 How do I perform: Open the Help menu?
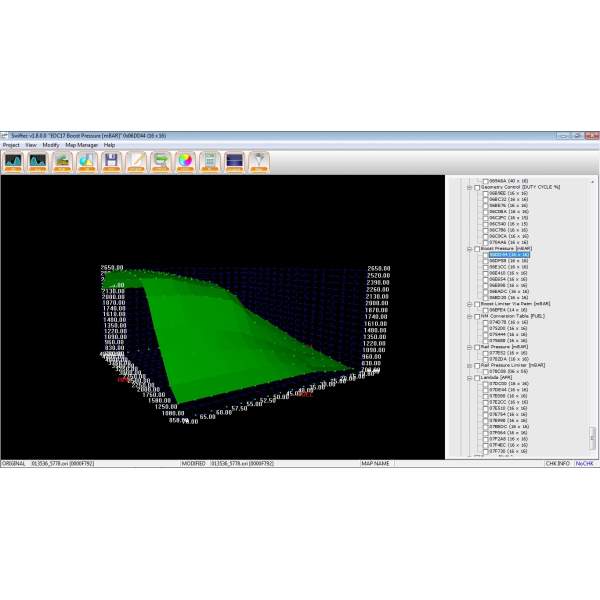click(x=109, y=145)
